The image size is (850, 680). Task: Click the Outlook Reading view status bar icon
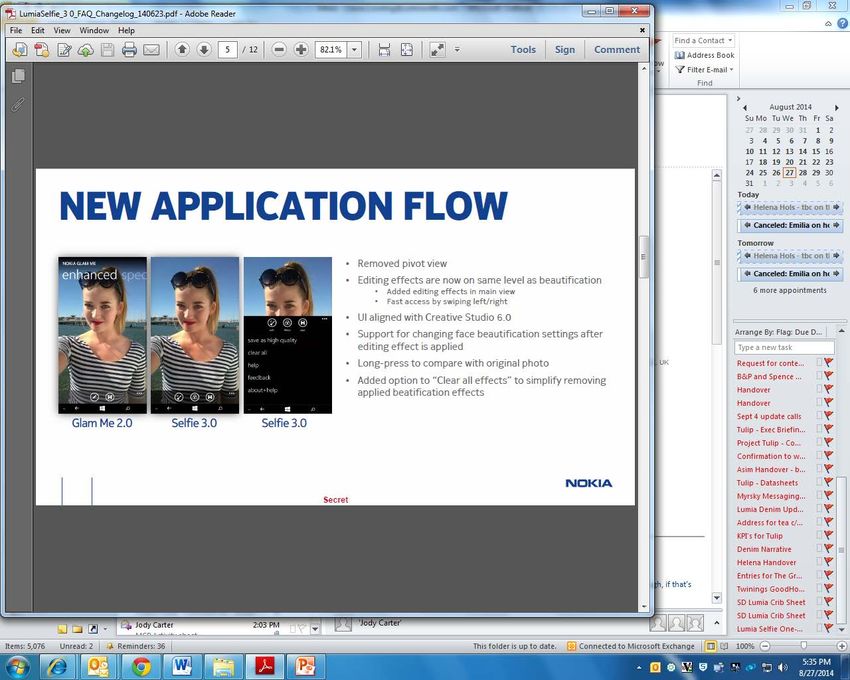724,646
